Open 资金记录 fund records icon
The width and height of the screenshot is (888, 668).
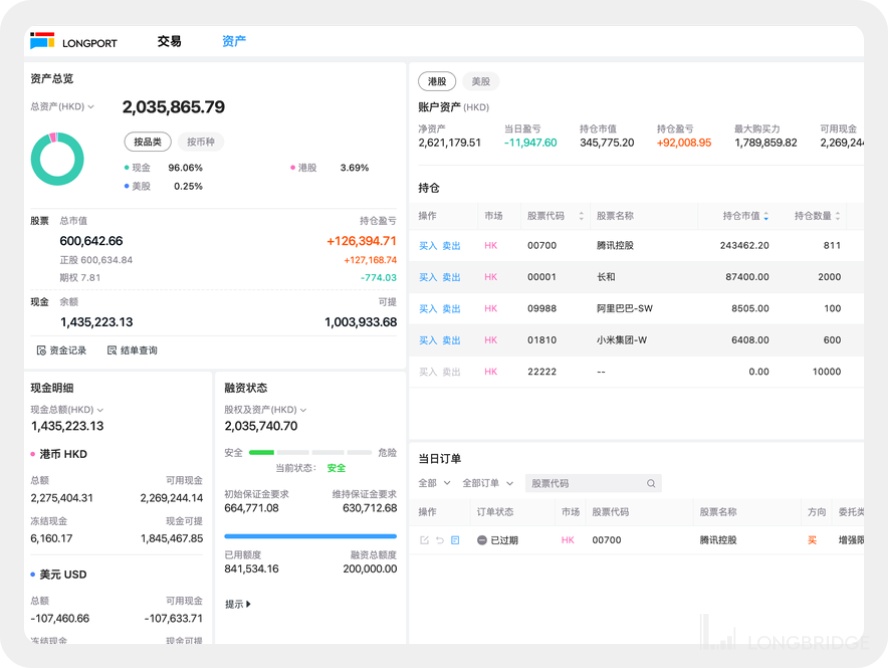click(41, 351)
